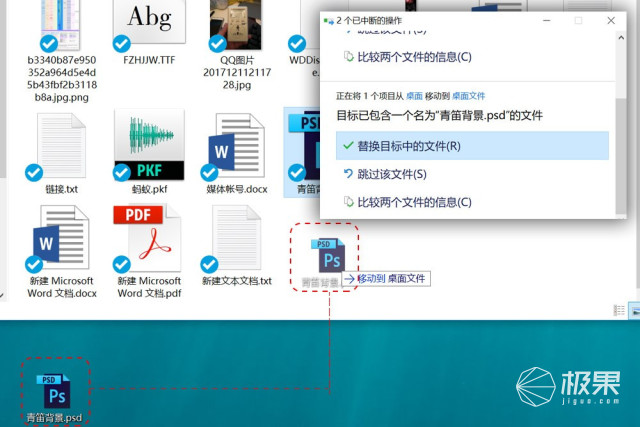Viewport: 640px width, 427px height.
Task: Select the highlighted PSD file in the folder
Action: [x=303, y=152]
